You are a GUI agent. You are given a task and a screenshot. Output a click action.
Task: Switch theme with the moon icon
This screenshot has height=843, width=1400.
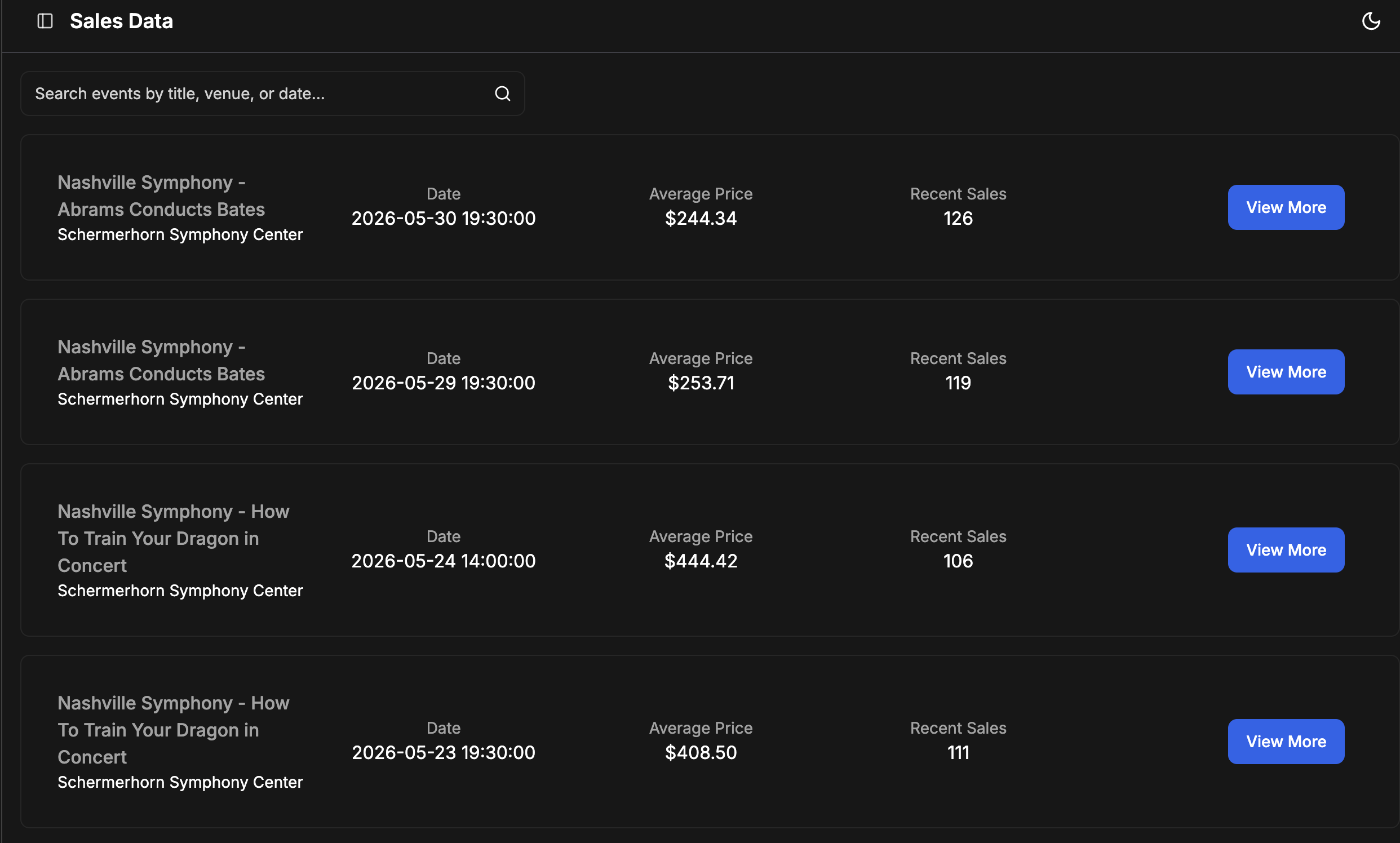click(x=1371, y=21)
